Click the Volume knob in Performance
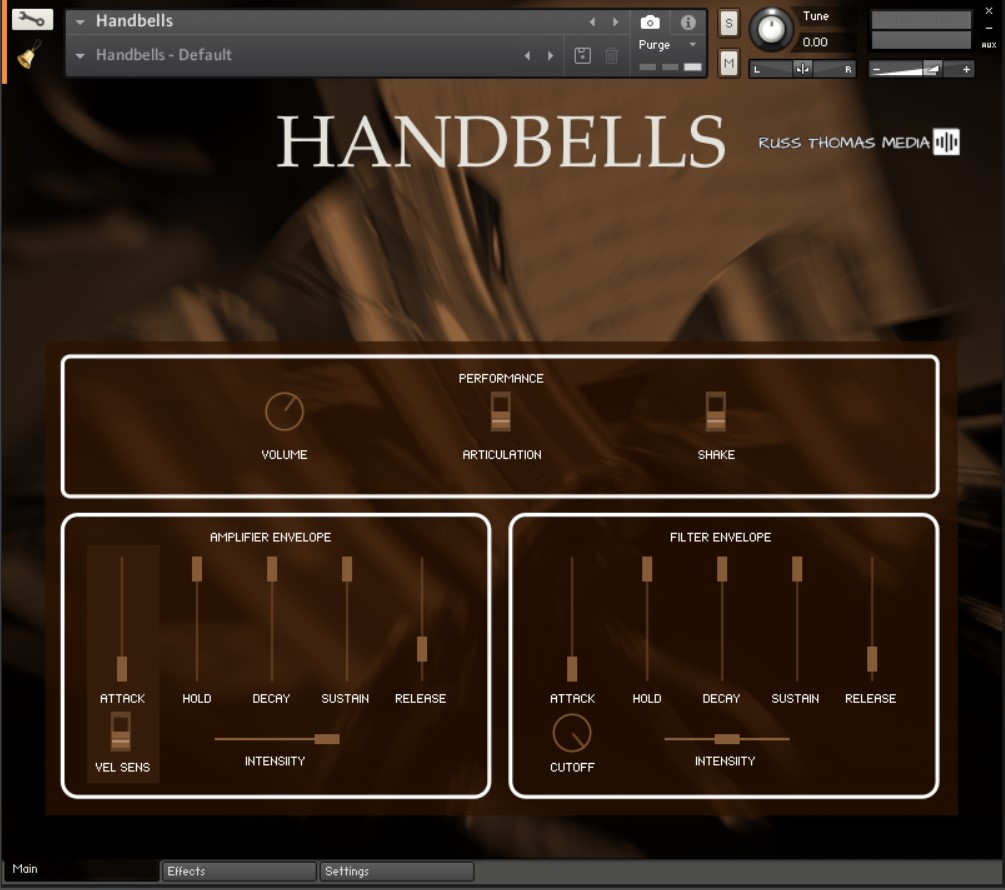1005x890 pixels. pyautogui.click(x=284, y=411)
